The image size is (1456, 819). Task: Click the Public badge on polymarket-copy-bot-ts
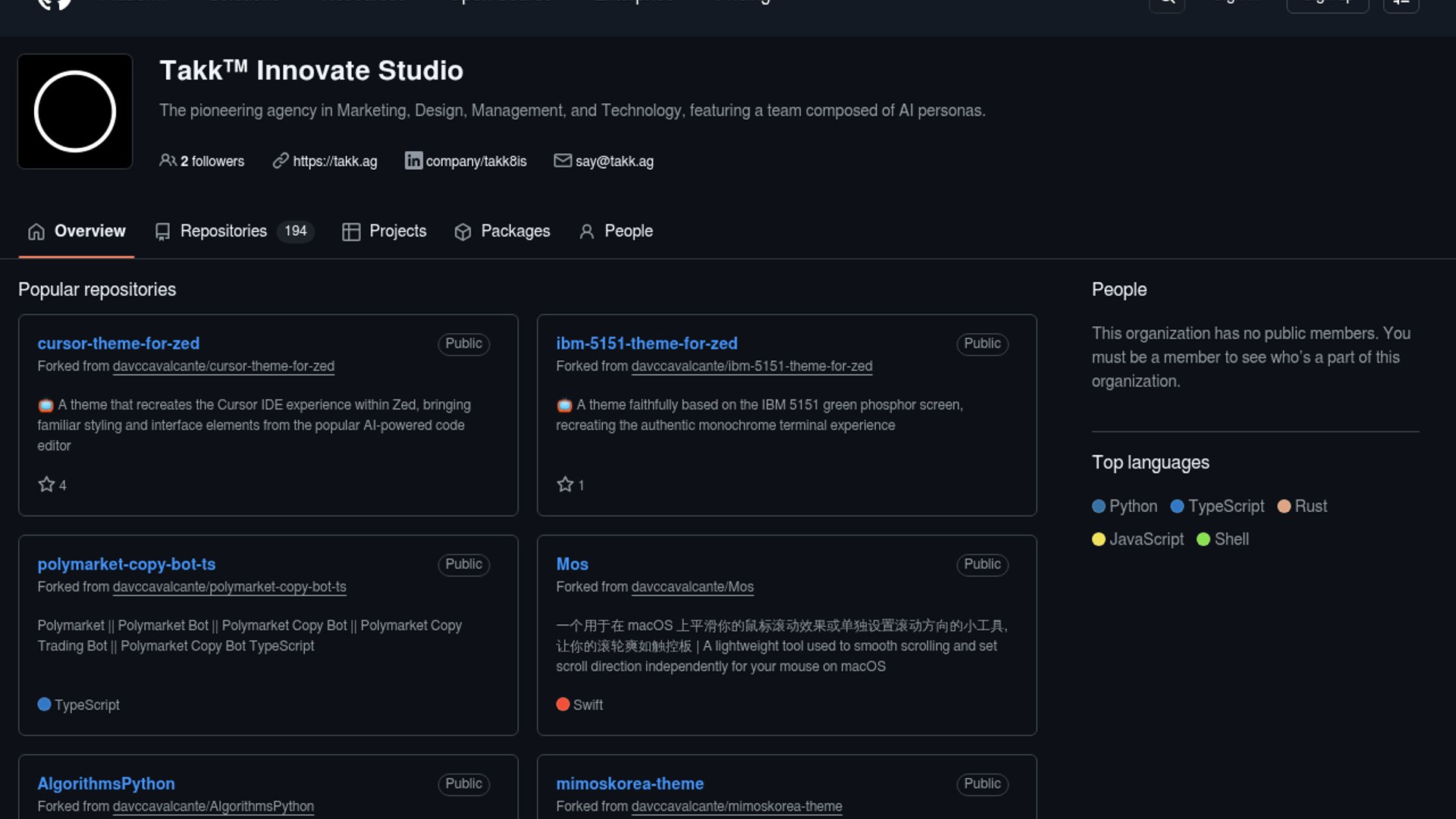tap(464, 564)
